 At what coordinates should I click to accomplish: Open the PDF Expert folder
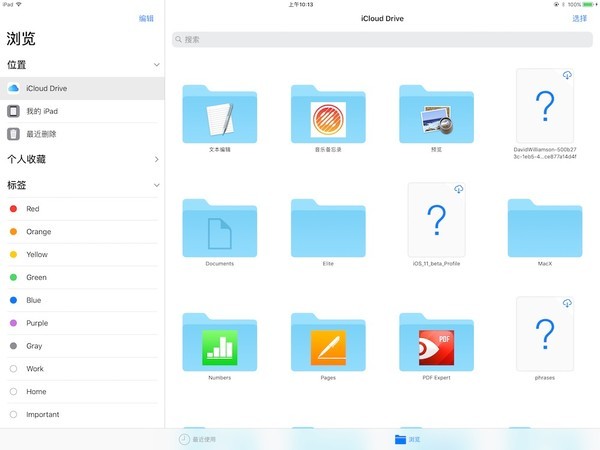point(436,342)
